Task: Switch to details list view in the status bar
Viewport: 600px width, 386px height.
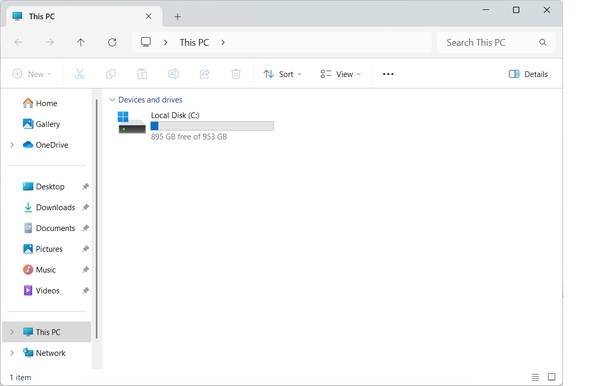Action: tap(535, 377)
